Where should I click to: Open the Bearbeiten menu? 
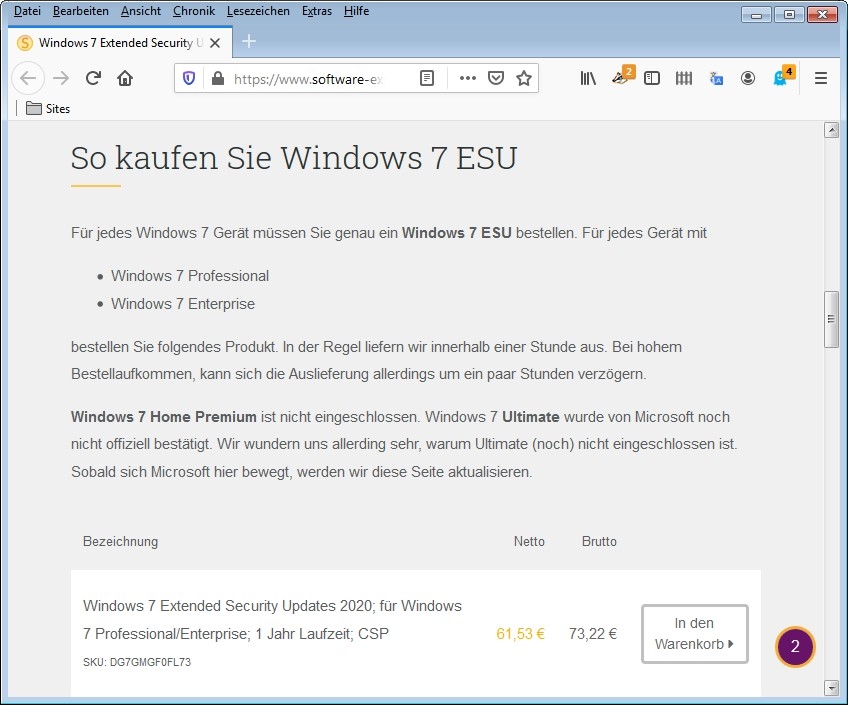pyautogui.click(x=81, y=11)
